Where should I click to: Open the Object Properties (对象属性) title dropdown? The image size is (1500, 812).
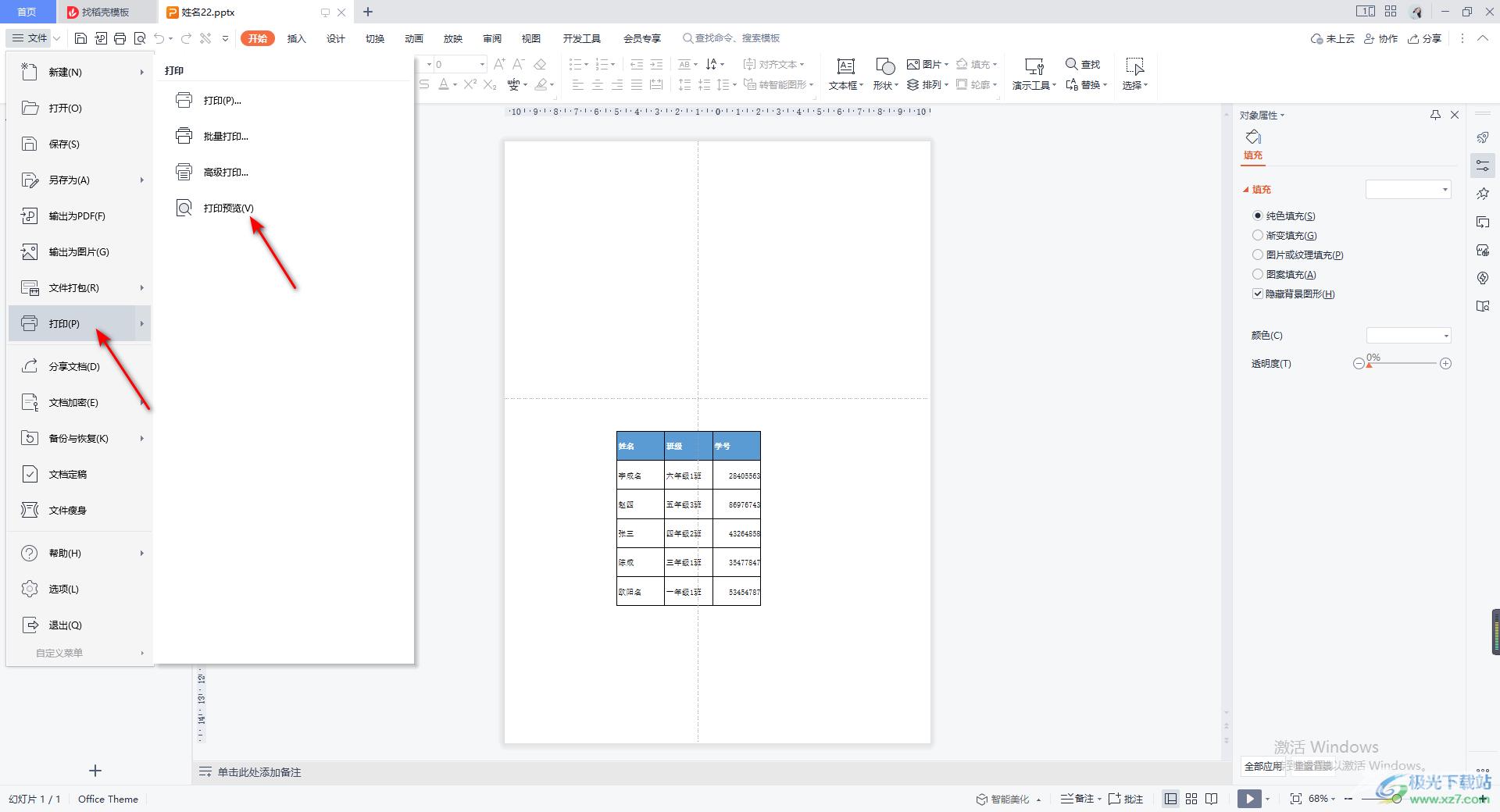pos(1262,116)
